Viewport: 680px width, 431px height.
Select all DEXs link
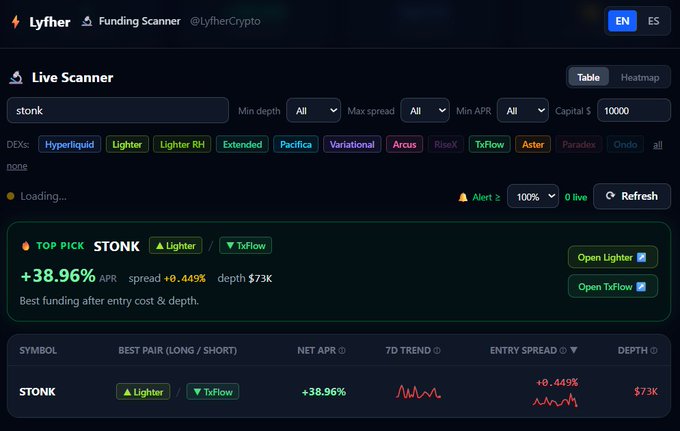pos(658,145)
